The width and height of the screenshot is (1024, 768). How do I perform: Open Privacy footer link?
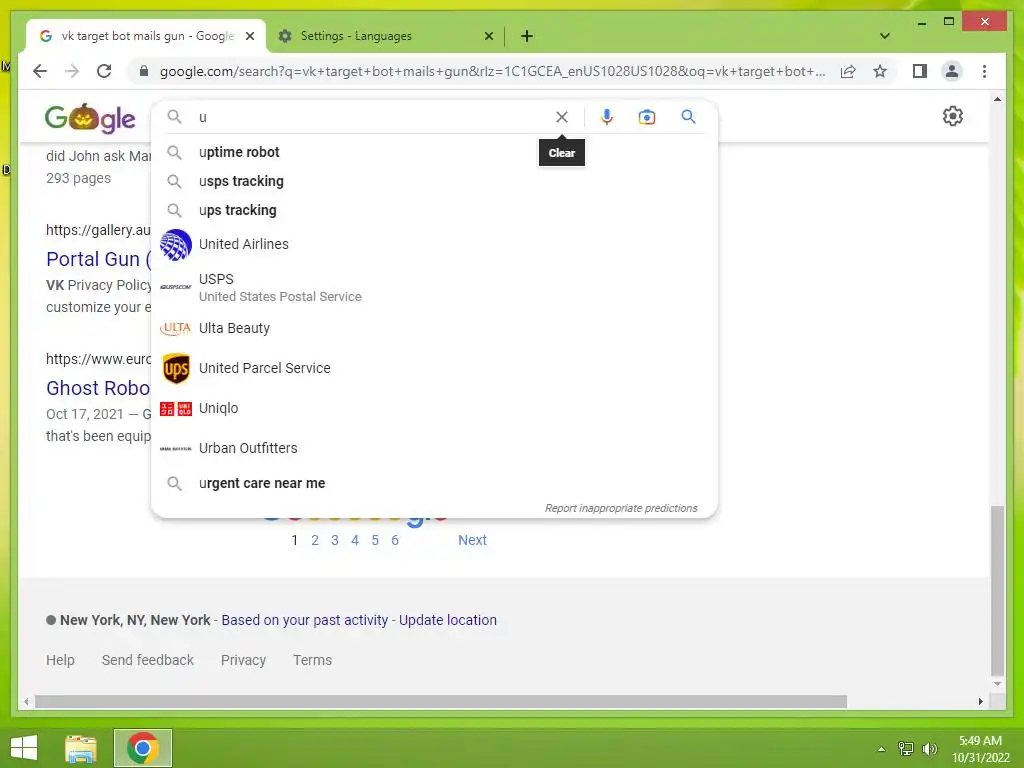243,660
